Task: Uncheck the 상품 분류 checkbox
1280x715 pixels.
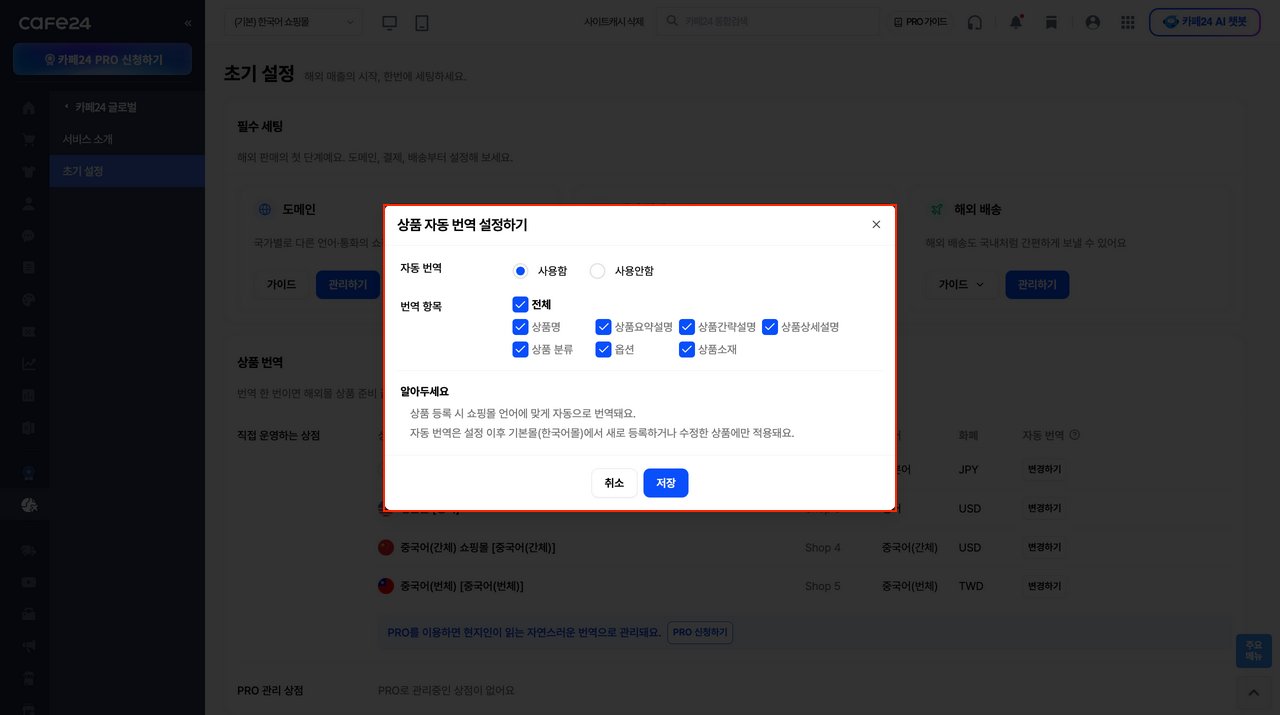Action: pos(520,349)
